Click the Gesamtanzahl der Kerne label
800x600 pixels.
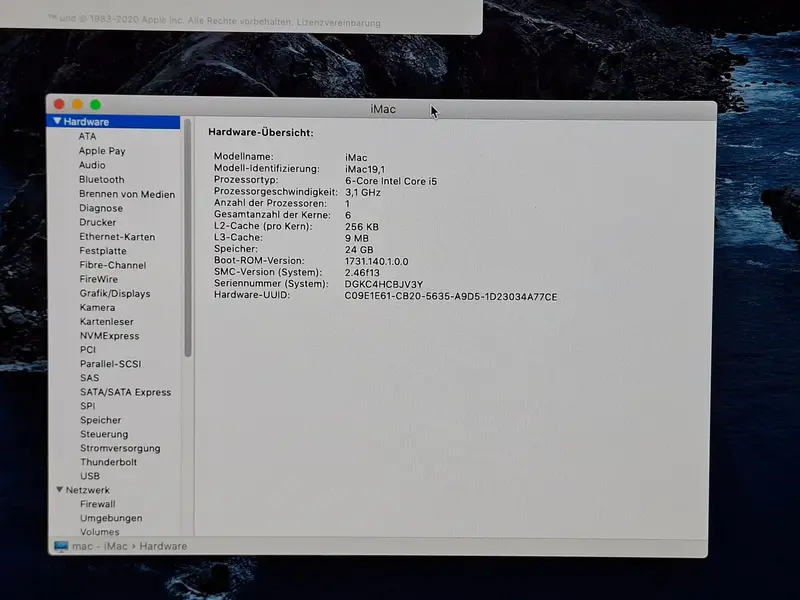(272, 215)
